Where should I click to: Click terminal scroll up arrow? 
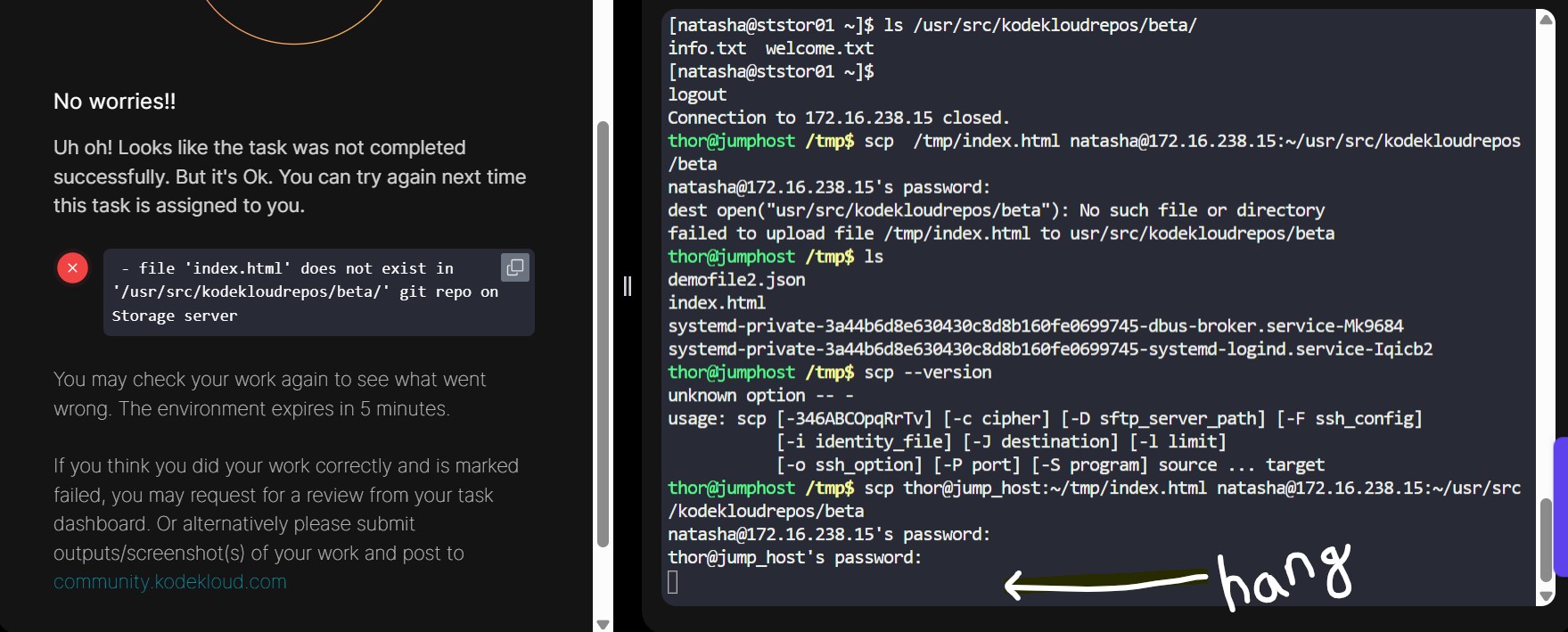pyautogui.click(x=1547, y=20)
